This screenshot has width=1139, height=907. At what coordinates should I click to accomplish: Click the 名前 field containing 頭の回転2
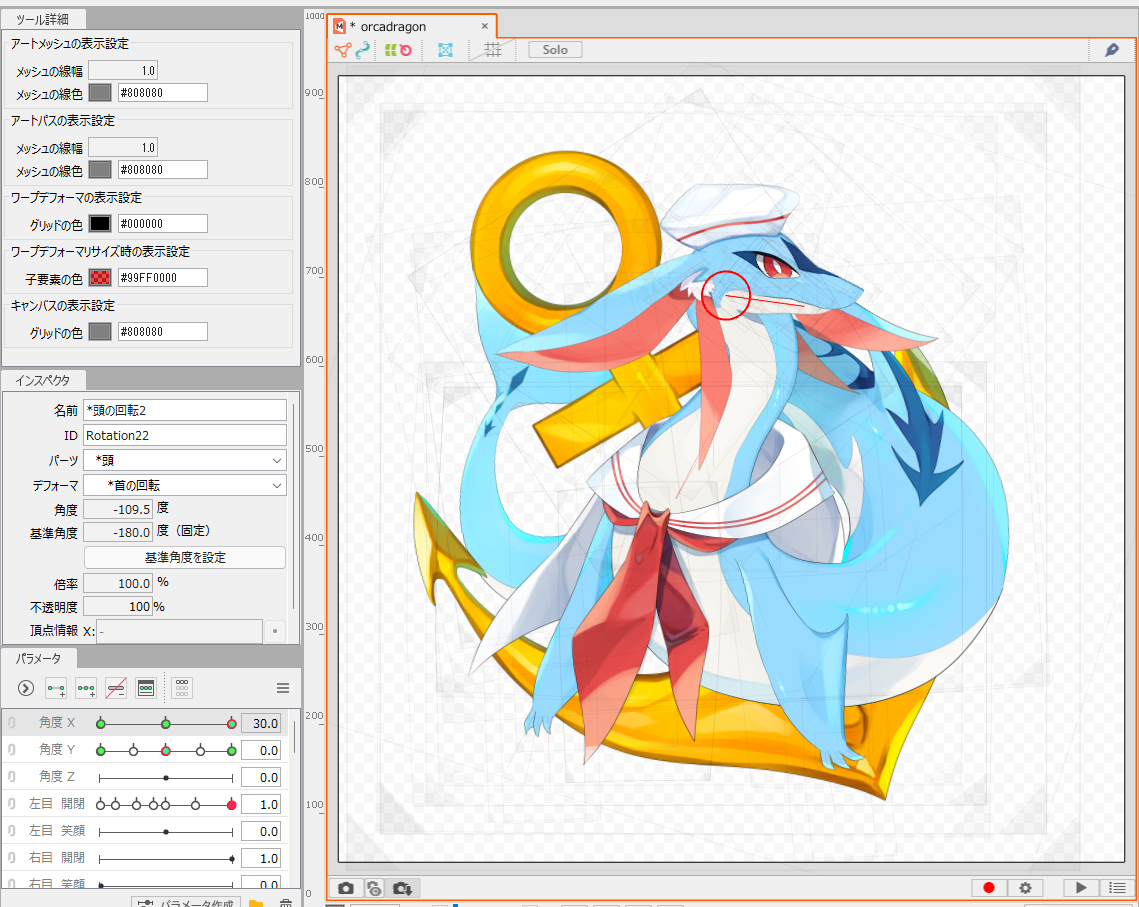tap(185, 410)
